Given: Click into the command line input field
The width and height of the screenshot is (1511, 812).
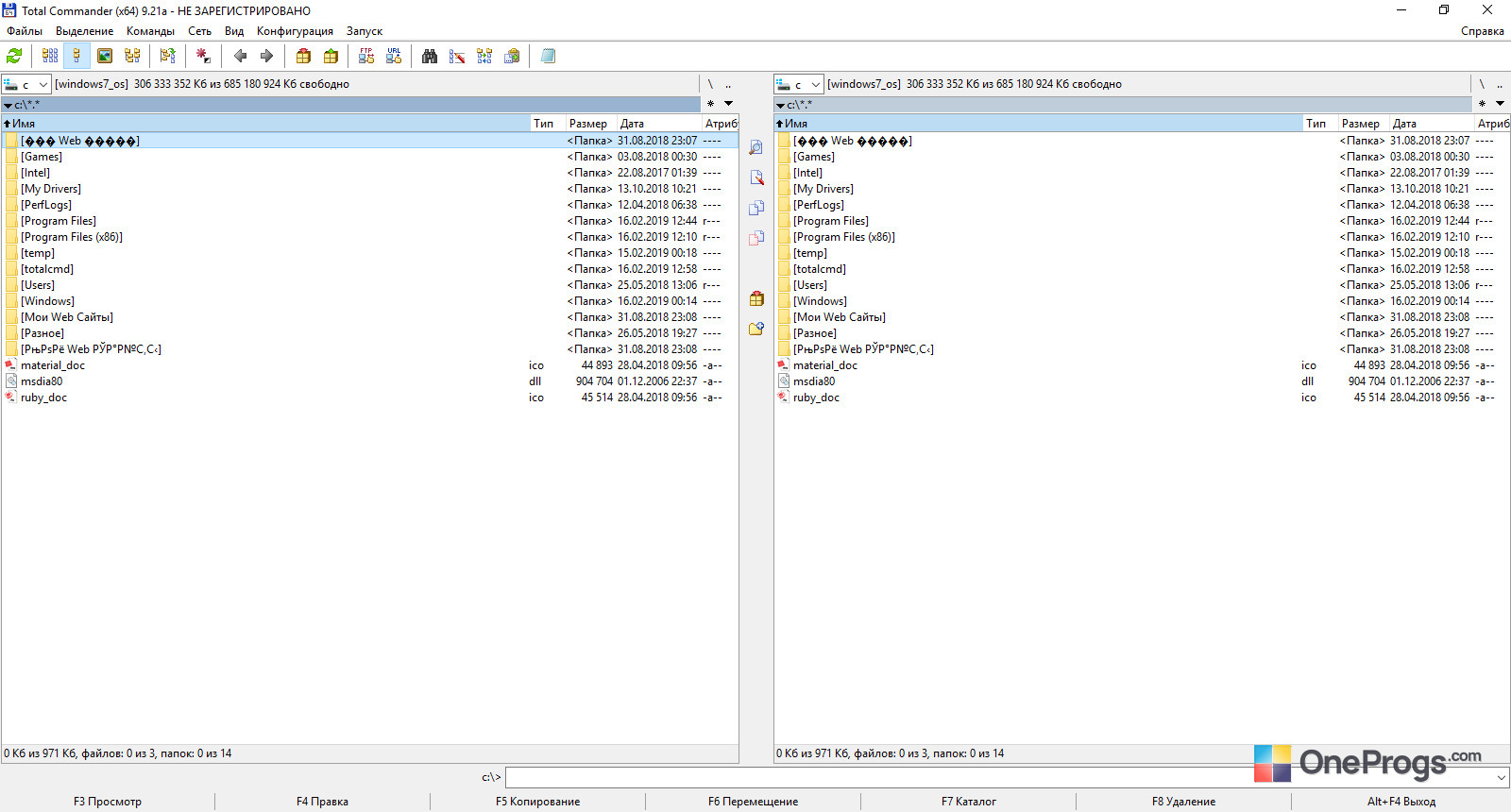Looking at the screenshot, I should click(999, 778).
